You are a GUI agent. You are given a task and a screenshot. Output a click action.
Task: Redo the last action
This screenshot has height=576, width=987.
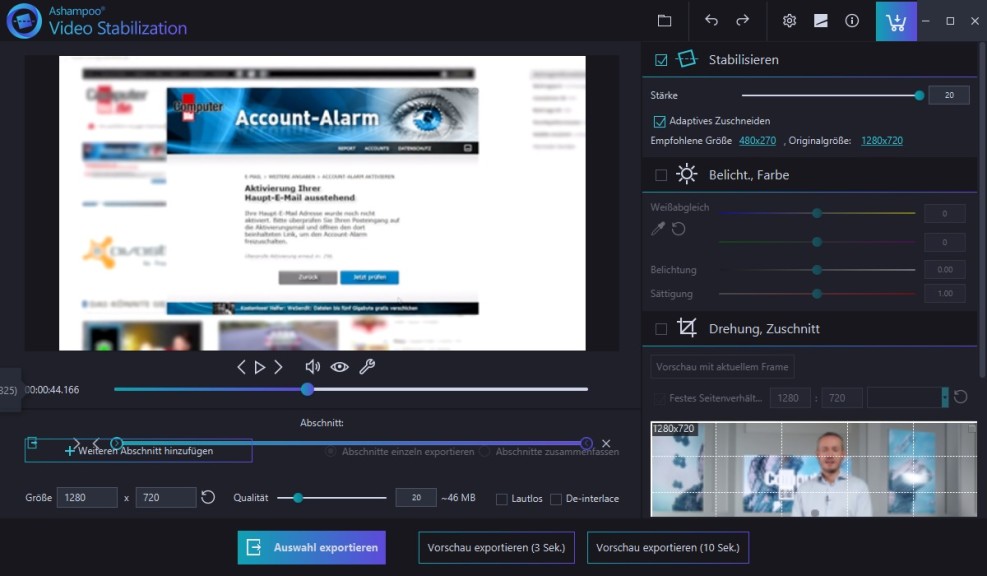[x=742, y=21]
